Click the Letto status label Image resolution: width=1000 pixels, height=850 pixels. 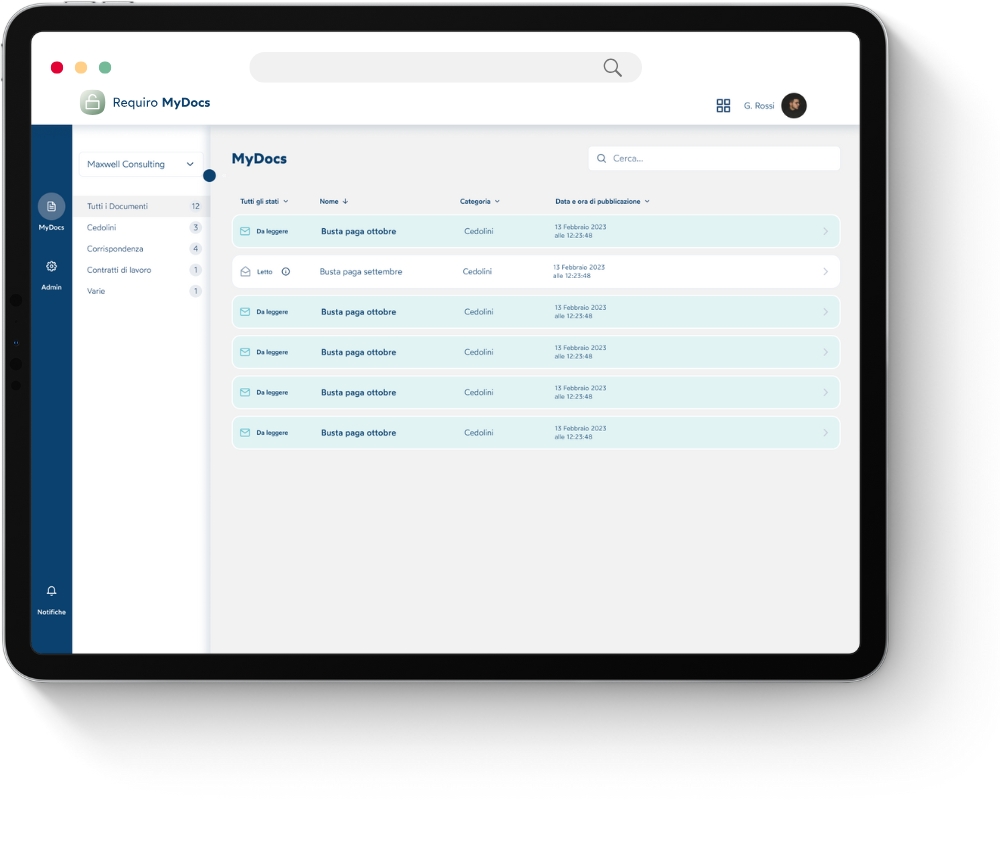265,272
